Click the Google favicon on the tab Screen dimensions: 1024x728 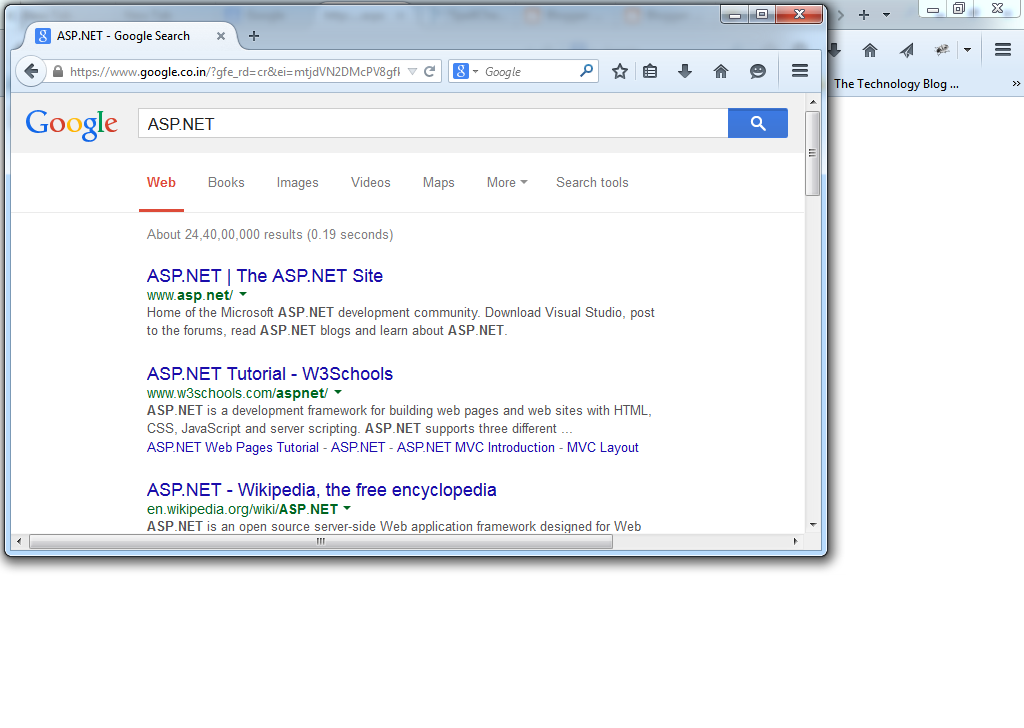(x=42, y=36)
